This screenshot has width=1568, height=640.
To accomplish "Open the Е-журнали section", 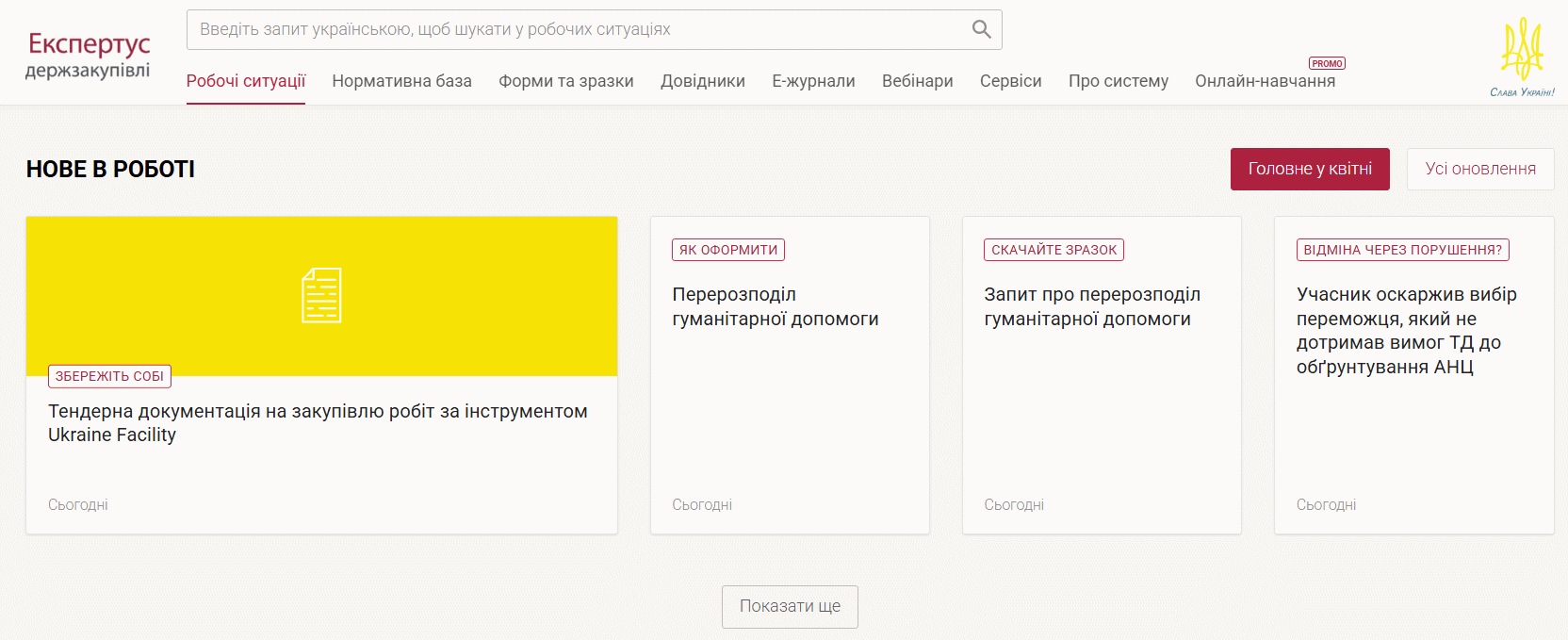I will tap(813, 81).
